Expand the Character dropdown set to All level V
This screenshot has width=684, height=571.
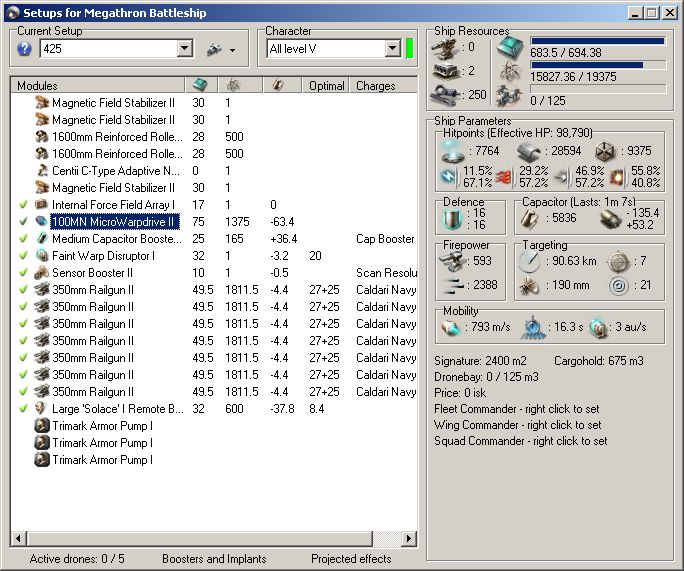coord(392,49)
